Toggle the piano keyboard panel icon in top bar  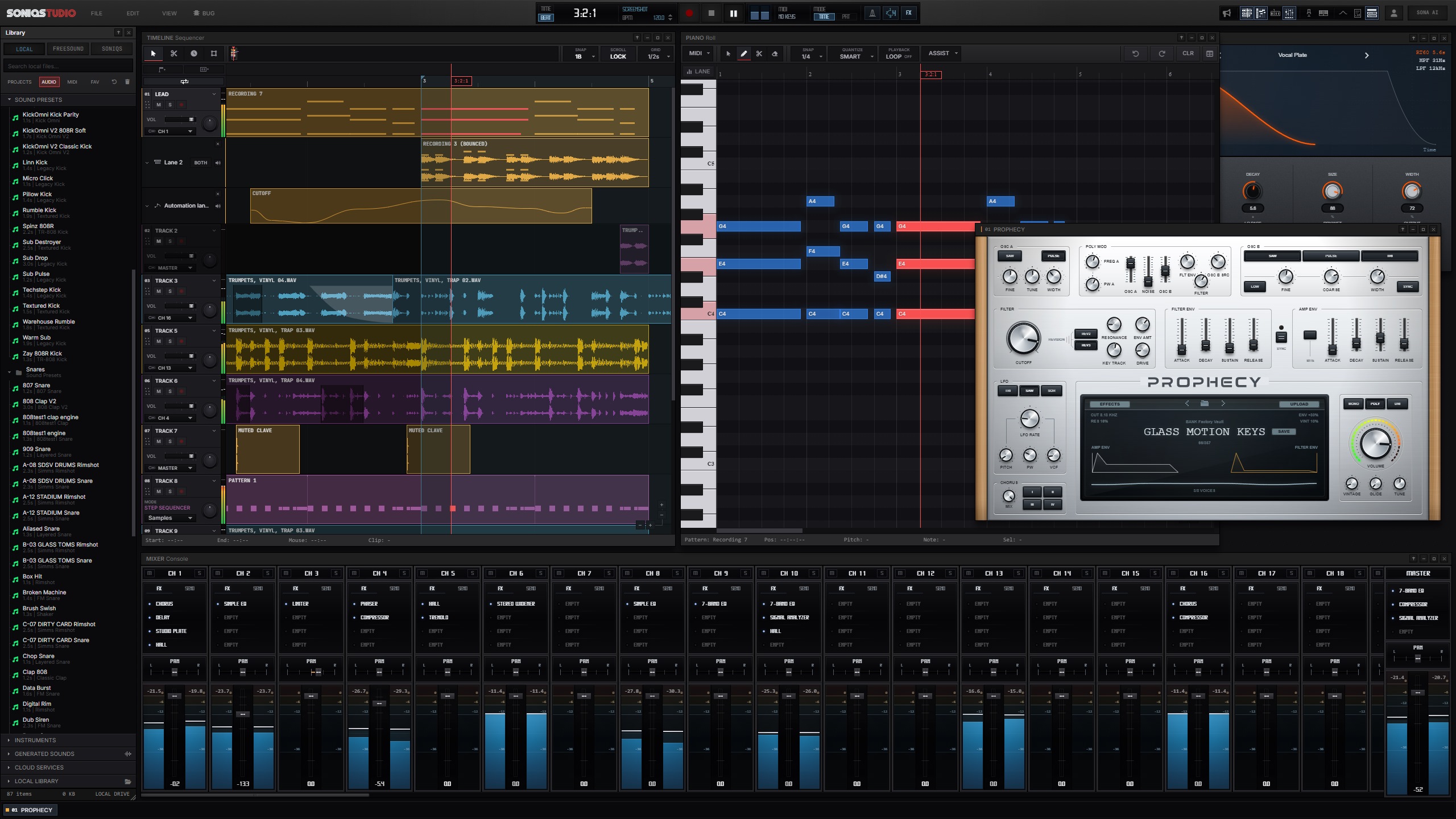click(1323, 13)
